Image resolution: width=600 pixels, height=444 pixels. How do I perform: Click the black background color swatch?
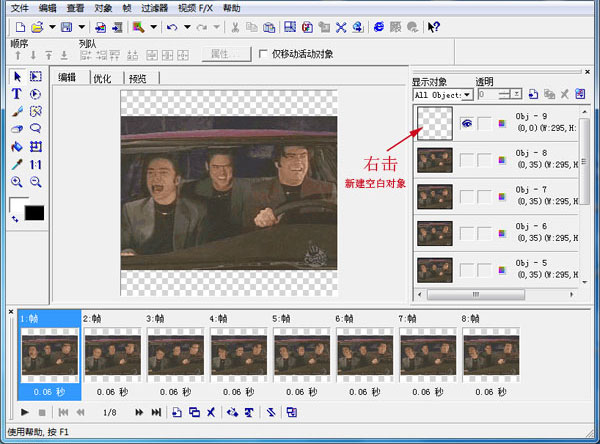point(34,213)
